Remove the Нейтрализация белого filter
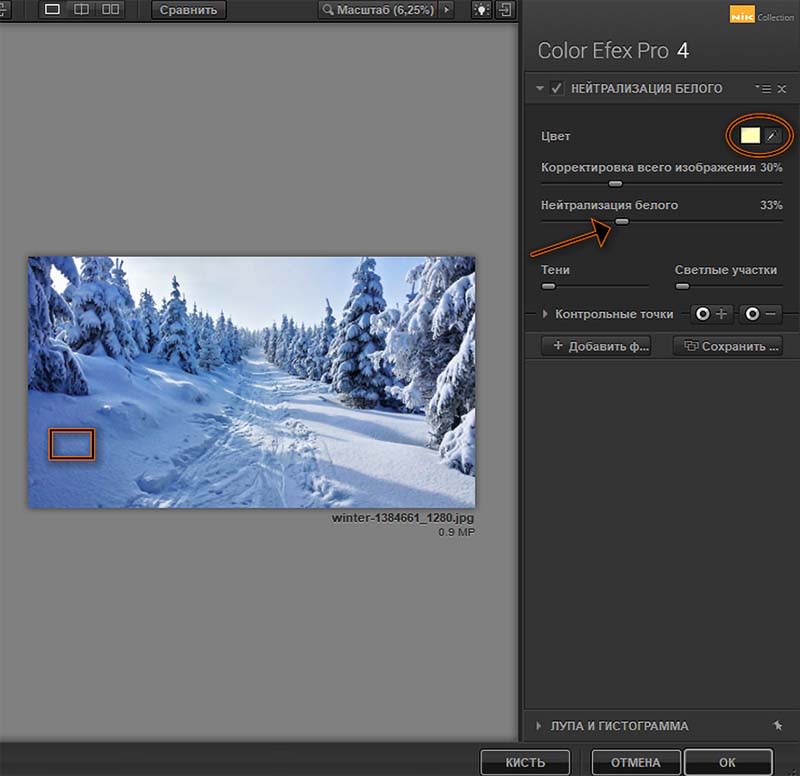Viewport: 800px width, 776px height. pos(782,89)
